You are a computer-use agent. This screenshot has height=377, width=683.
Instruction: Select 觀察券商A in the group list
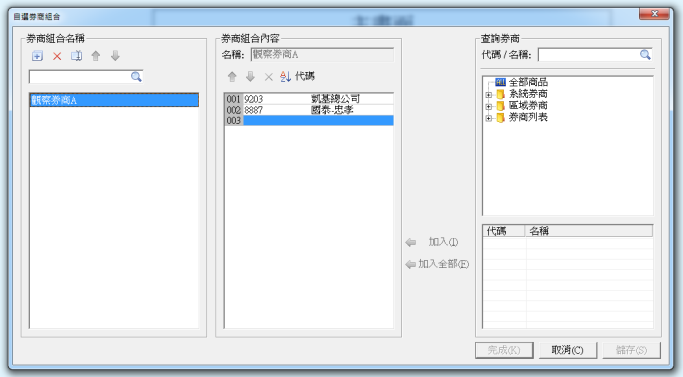point(114,100)
